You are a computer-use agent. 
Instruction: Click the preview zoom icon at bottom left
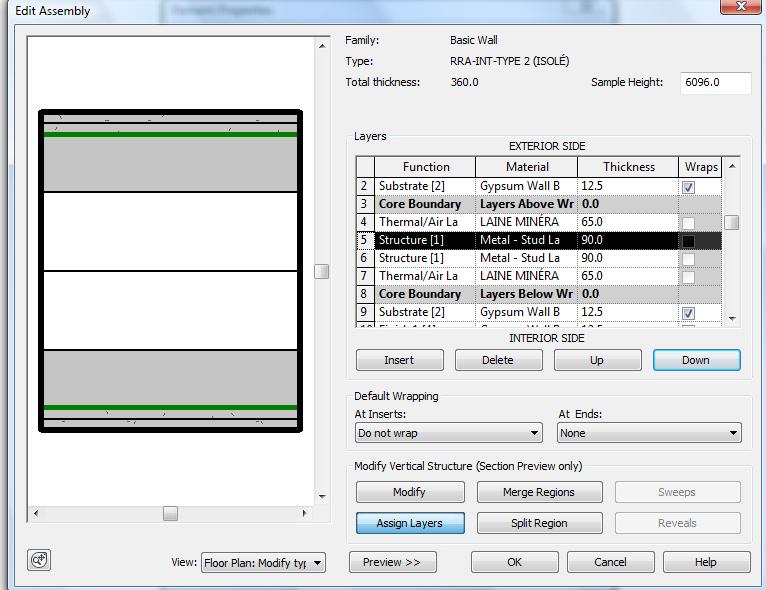pyautogui.click(x=39, y=560)
